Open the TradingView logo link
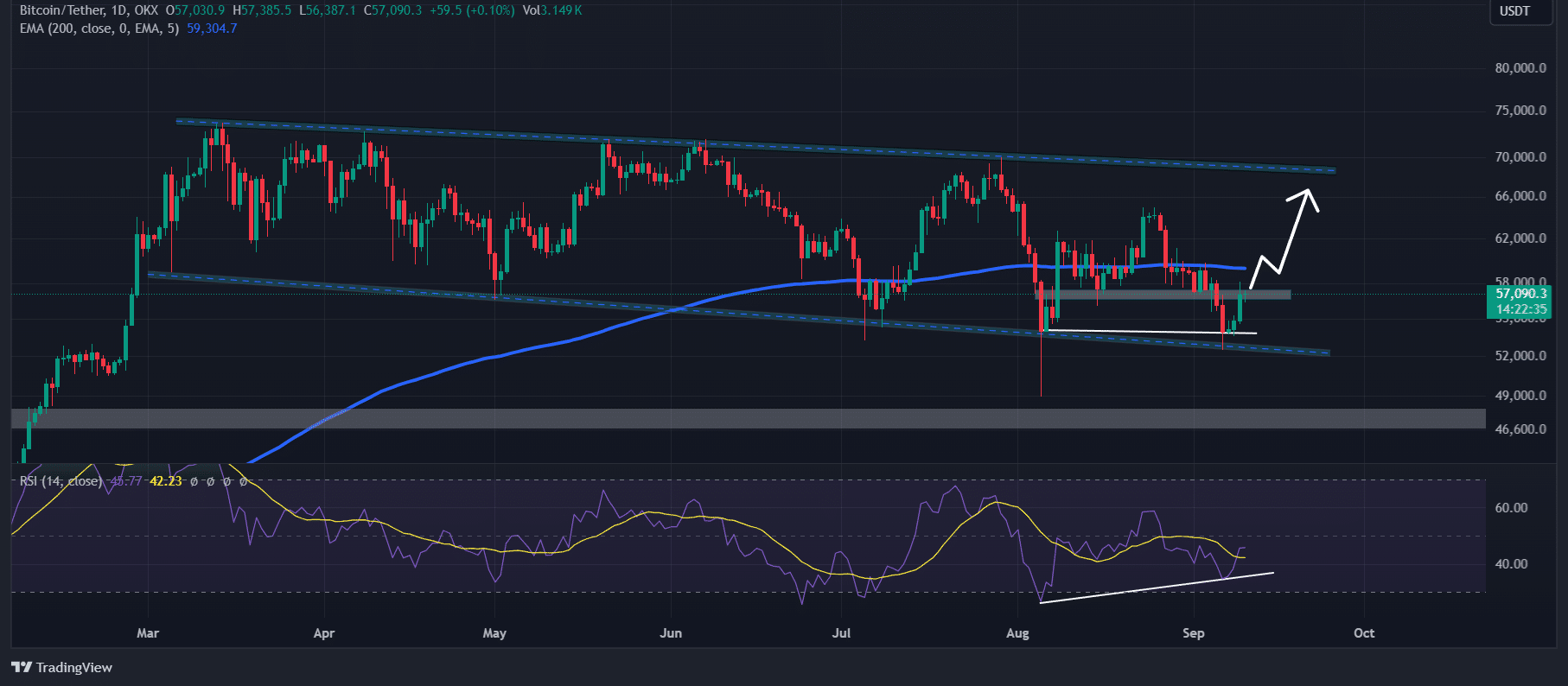The height and width of the screenshot is (686, 1568). [61, 667]
